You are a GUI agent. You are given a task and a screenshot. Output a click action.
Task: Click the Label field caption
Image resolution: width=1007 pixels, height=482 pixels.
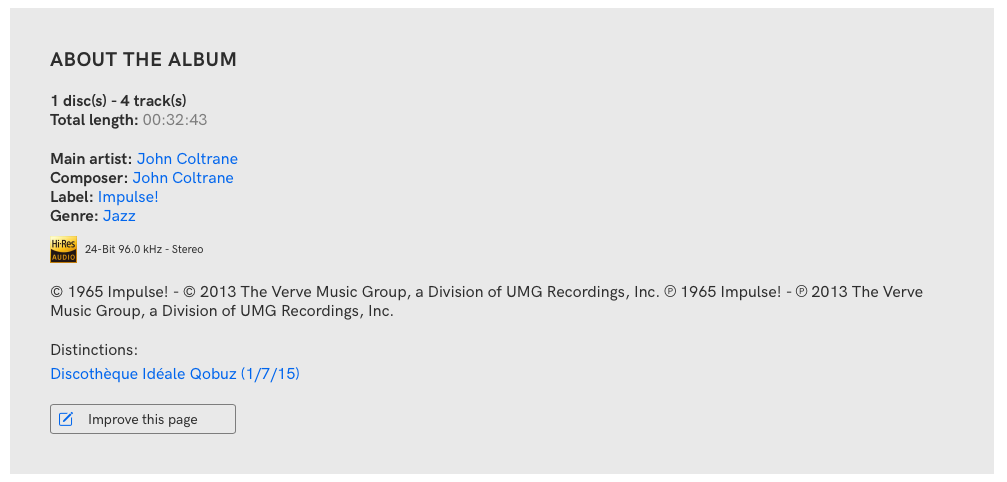72,197
